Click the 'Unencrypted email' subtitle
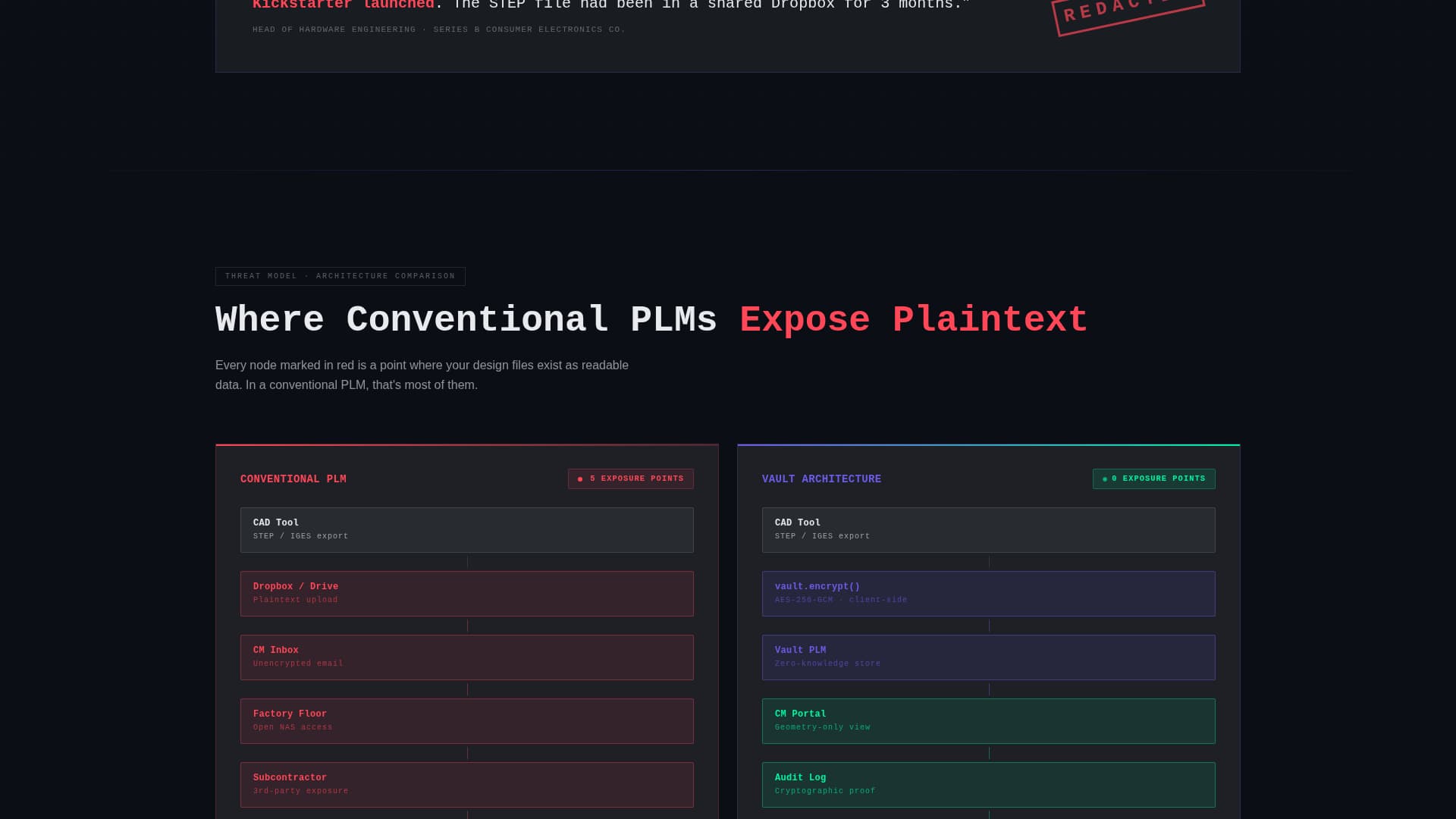 coord(298,664)
